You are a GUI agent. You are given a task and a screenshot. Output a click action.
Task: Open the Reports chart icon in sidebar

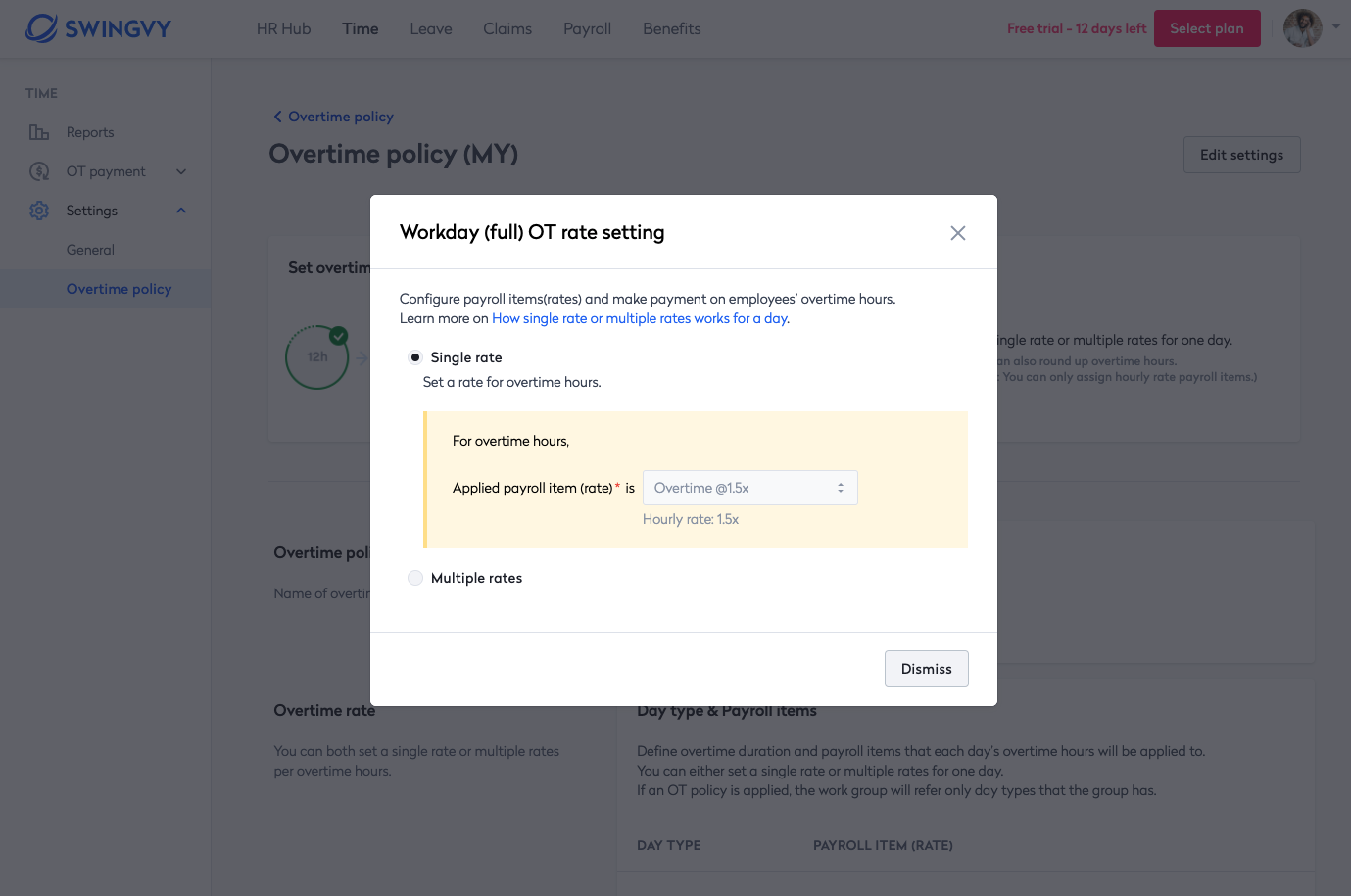pos(39,132)
